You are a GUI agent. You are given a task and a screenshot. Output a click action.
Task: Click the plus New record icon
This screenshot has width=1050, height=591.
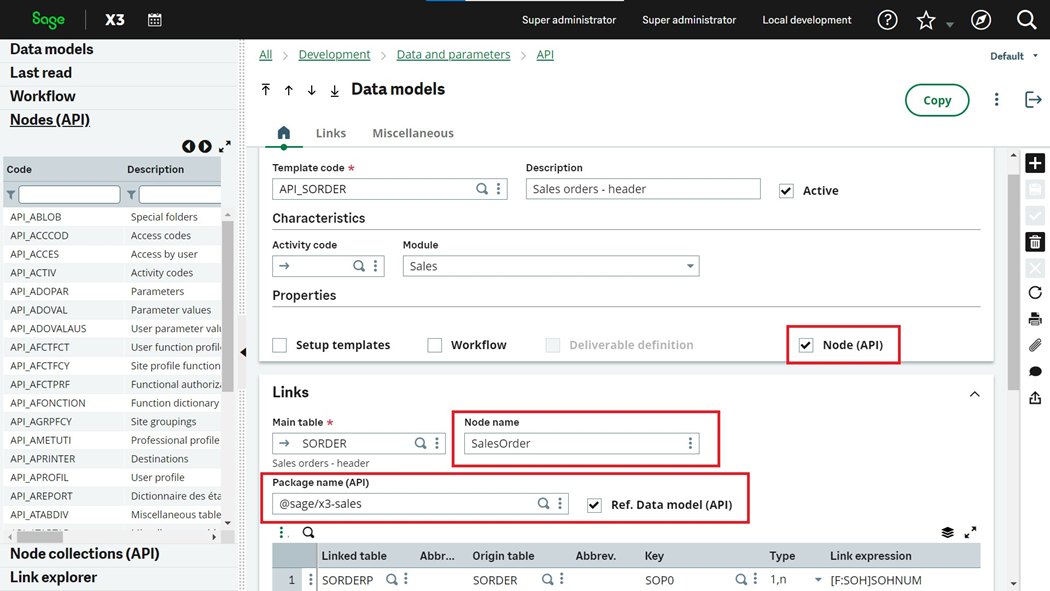point(1035,163)
